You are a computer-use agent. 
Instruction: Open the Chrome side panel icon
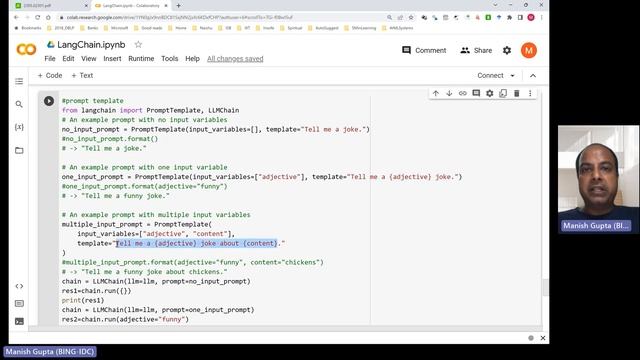point(520,18)
